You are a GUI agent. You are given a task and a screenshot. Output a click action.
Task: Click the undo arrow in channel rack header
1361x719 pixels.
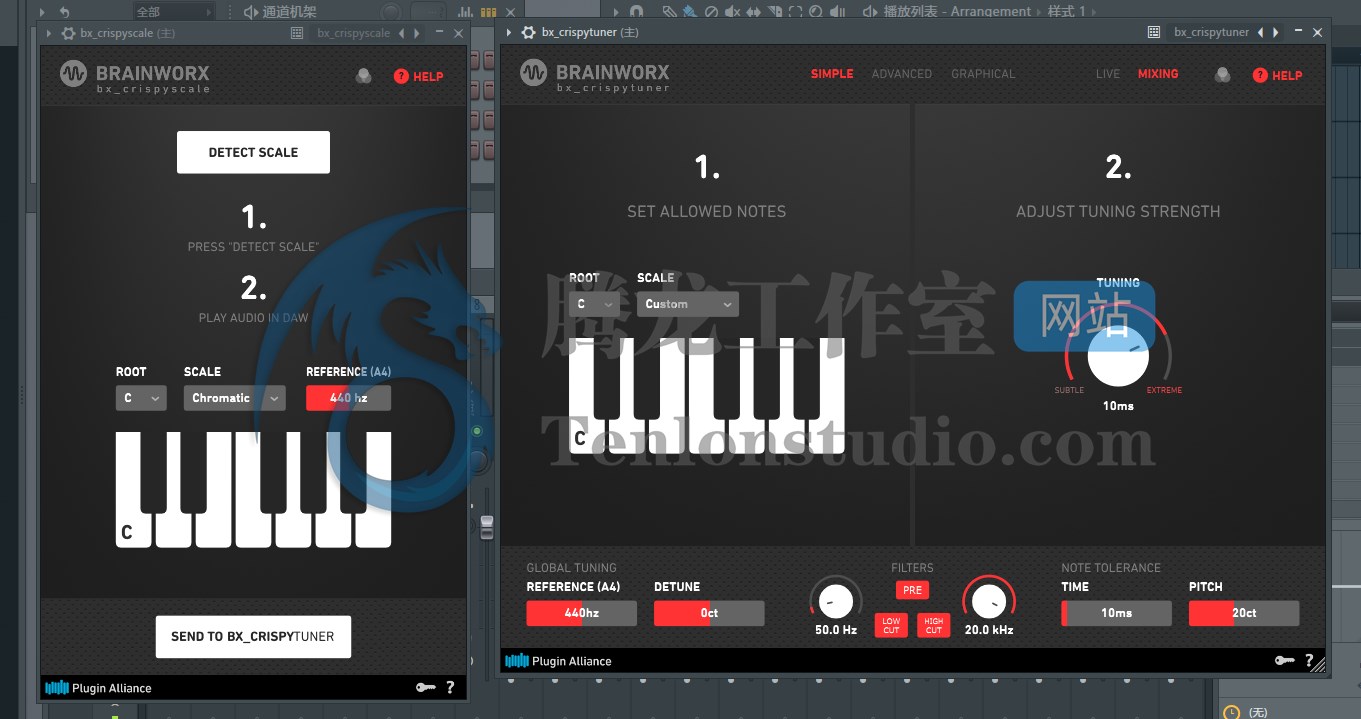pyautogui.click(x=65, y=12)
